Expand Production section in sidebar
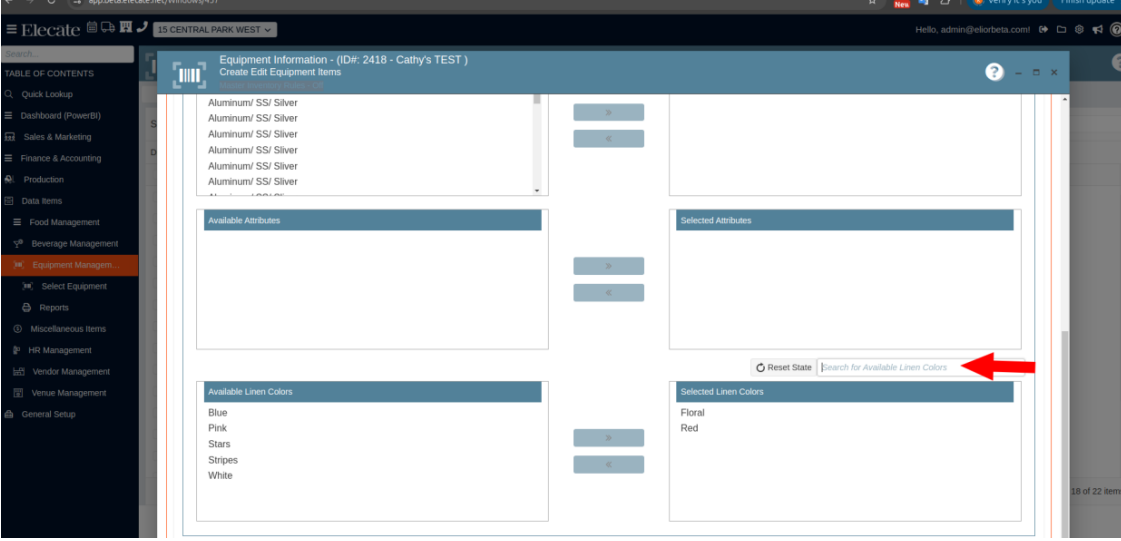 click(44, 180)
